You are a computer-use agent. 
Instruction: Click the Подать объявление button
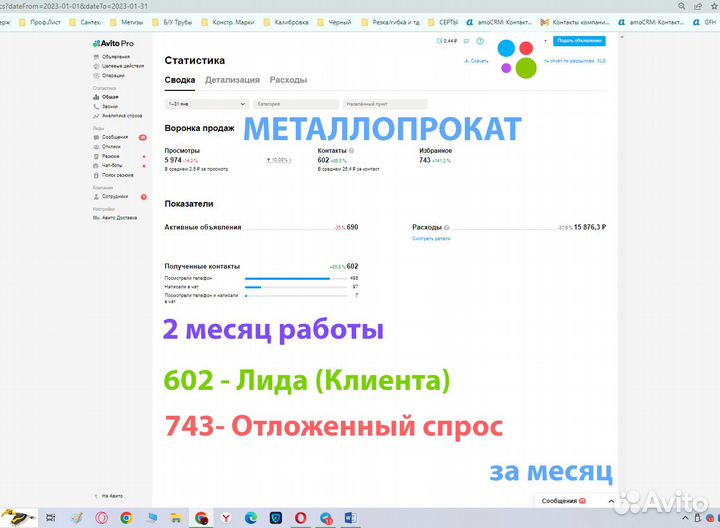(x=579, y=41)
